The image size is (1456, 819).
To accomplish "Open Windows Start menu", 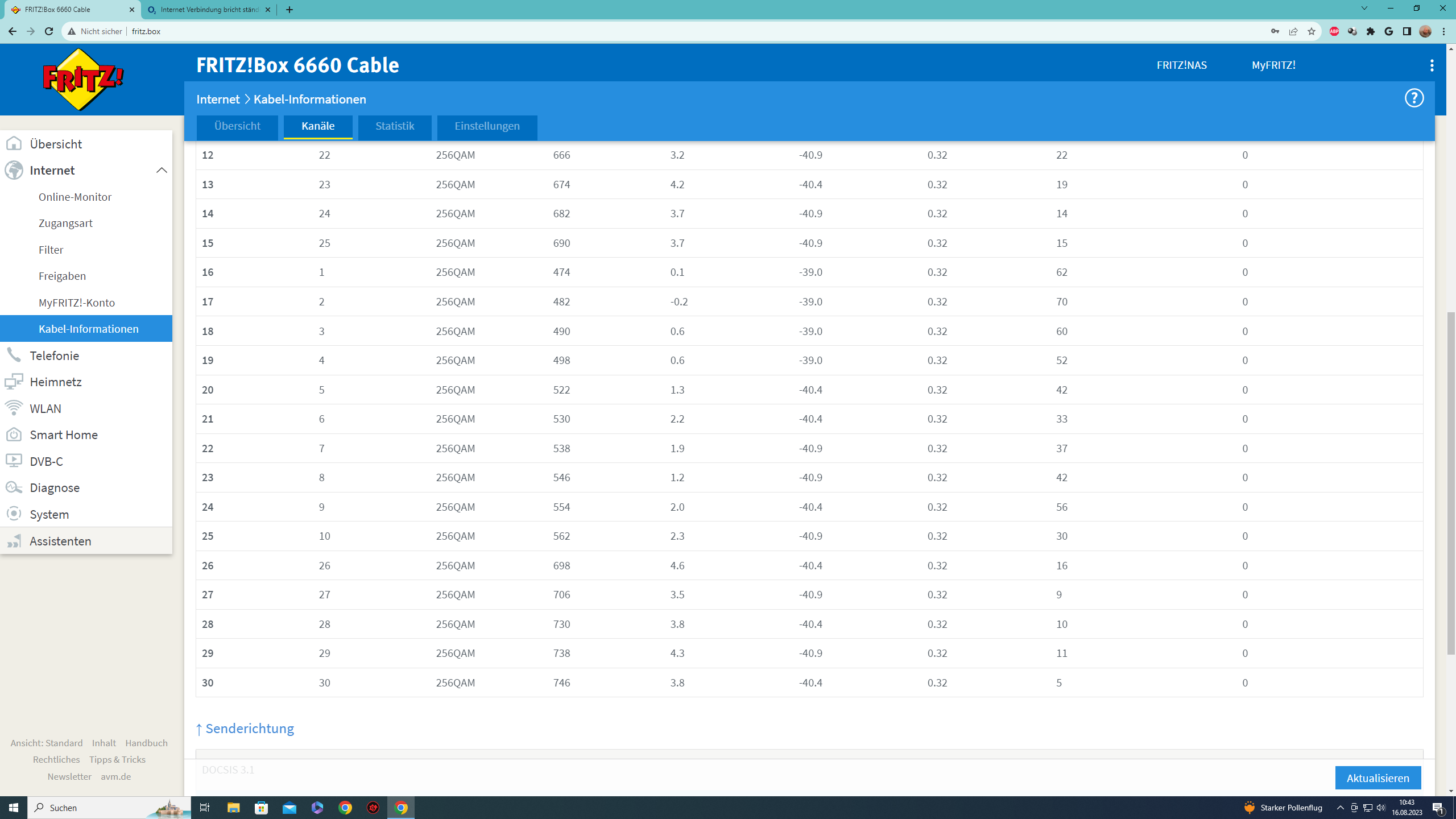I will tap(14, 808).
